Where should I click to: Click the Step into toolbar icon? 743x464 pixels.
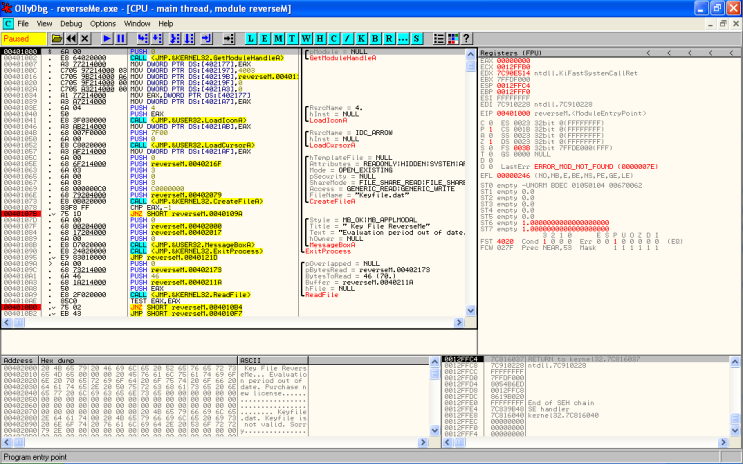143,39
